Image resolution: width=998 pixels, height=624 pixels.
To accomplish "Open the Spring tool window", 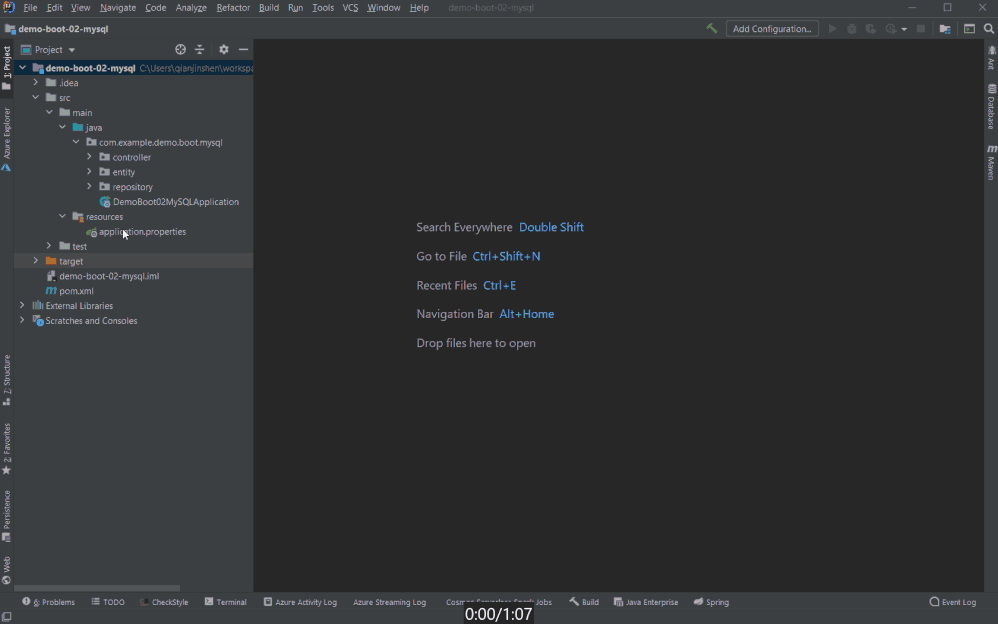I will point(711,602).
